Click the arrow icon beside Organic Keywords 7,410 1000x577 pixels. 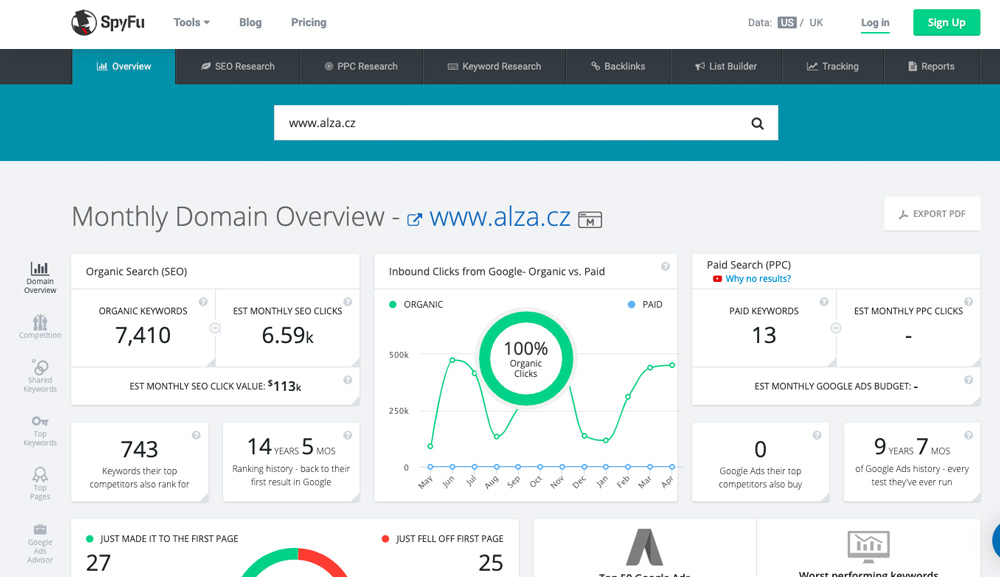(215, 328)
